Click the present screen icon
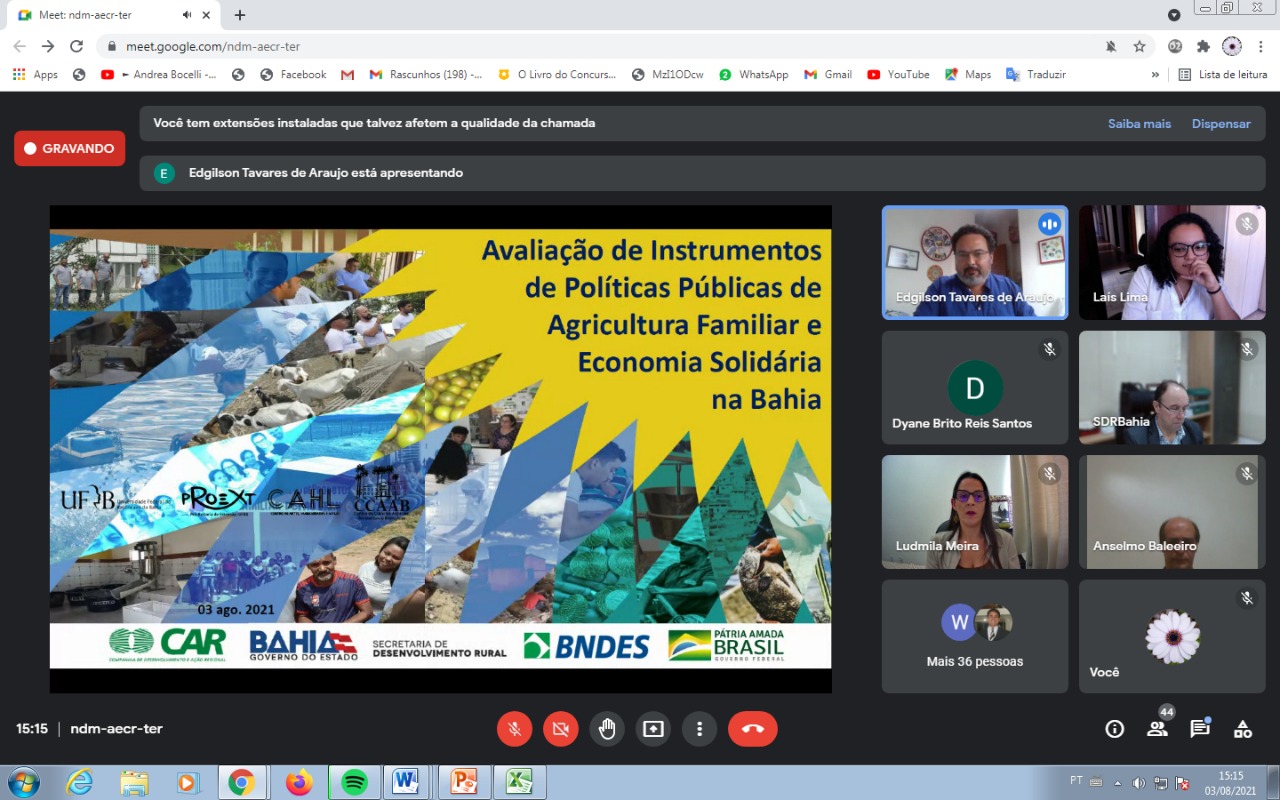The width and height of the screenshot is (1280, 800). pyautogui.click(x=653, y=729)
